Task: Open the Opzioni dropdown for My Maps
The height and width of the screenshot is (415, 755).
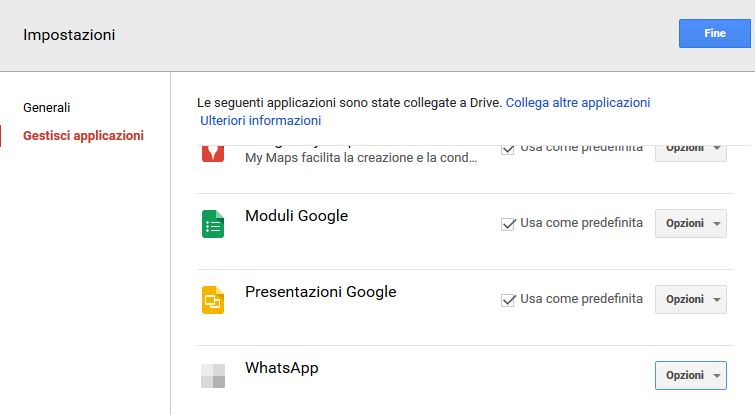Action: point(690,149)
